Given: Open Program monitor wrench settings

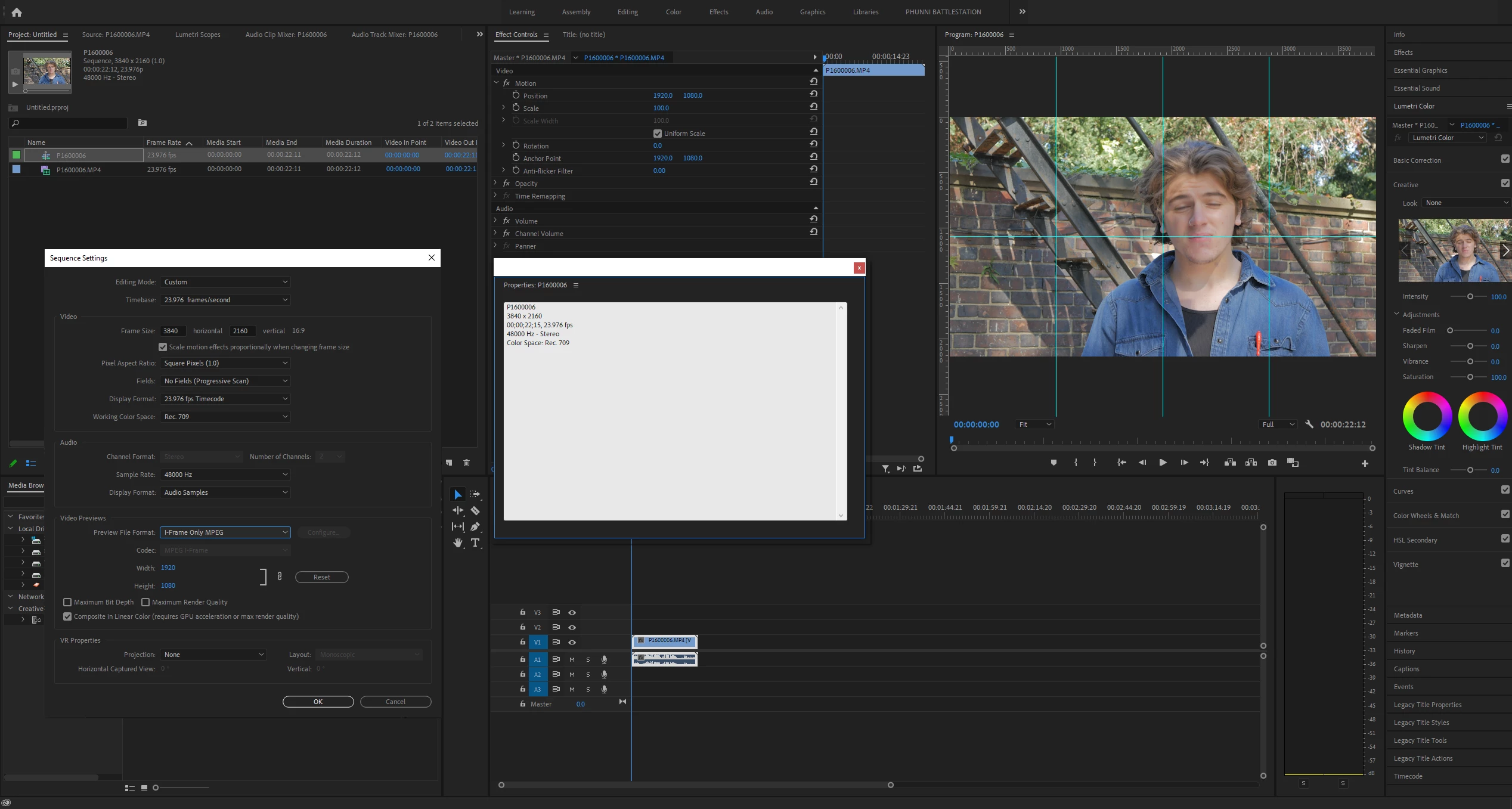Looking at the screenshot, I should 1309,424.
